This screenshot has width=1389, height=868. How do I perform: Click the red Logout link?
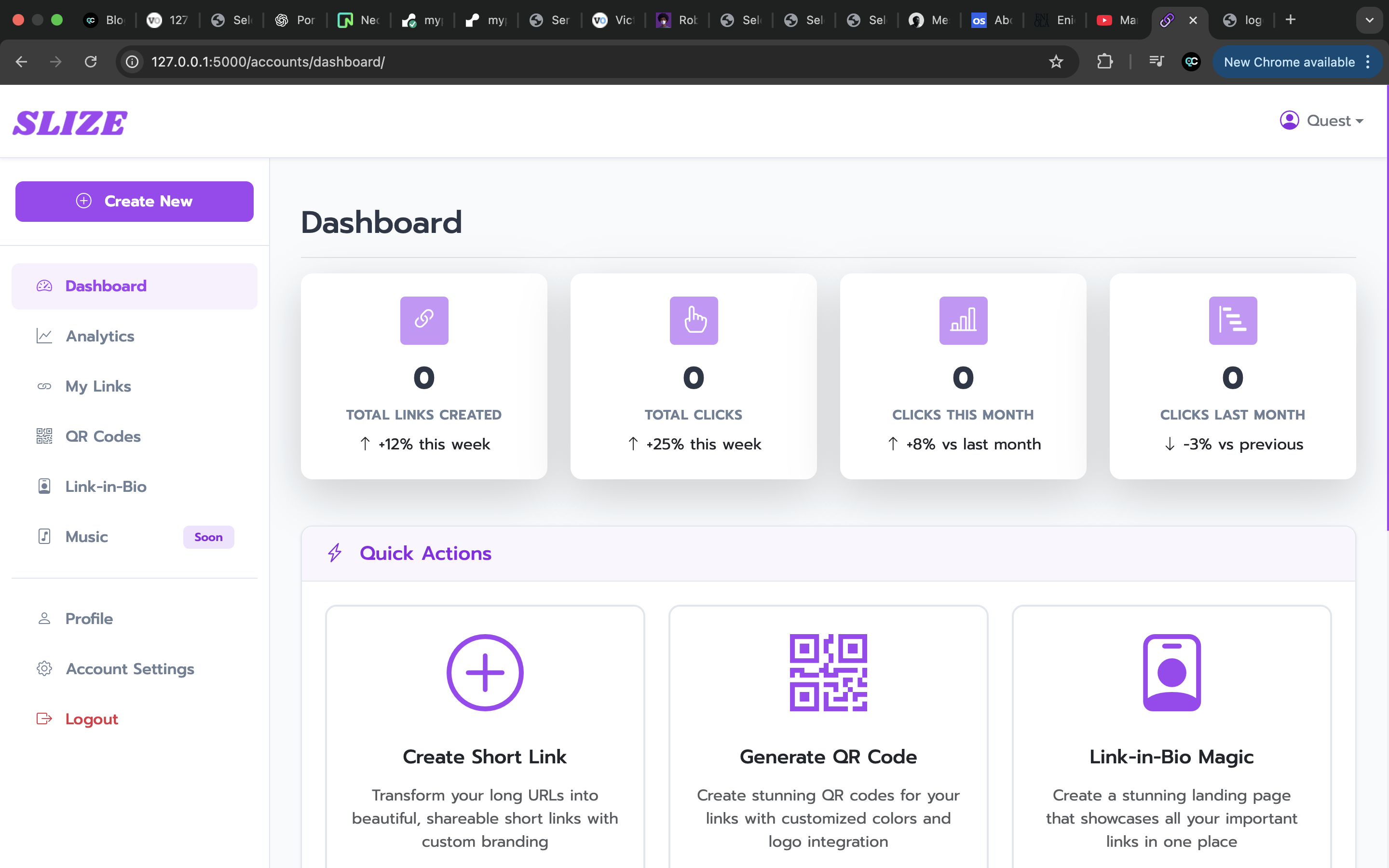[x=91, y=719]
